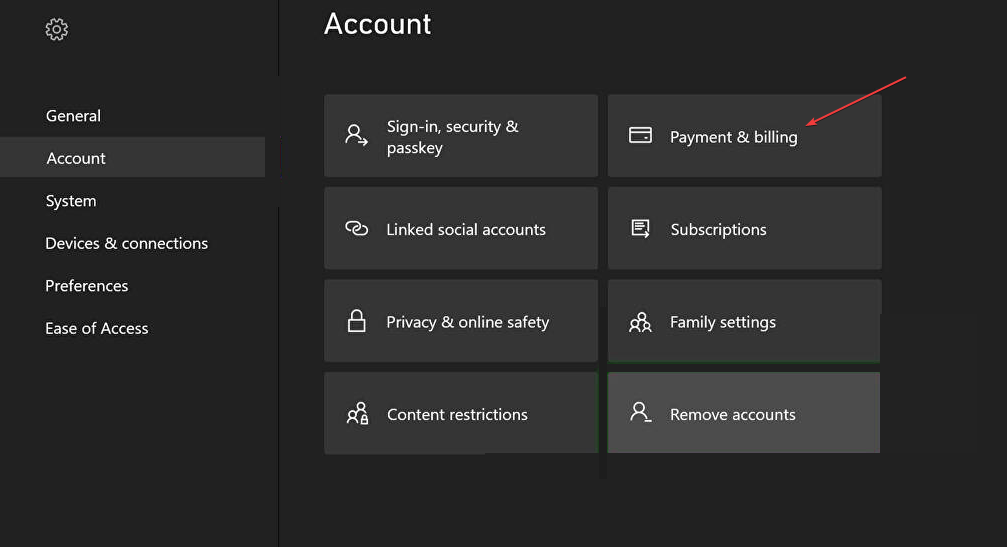Open Ease of Access settings

click(97, 328)
